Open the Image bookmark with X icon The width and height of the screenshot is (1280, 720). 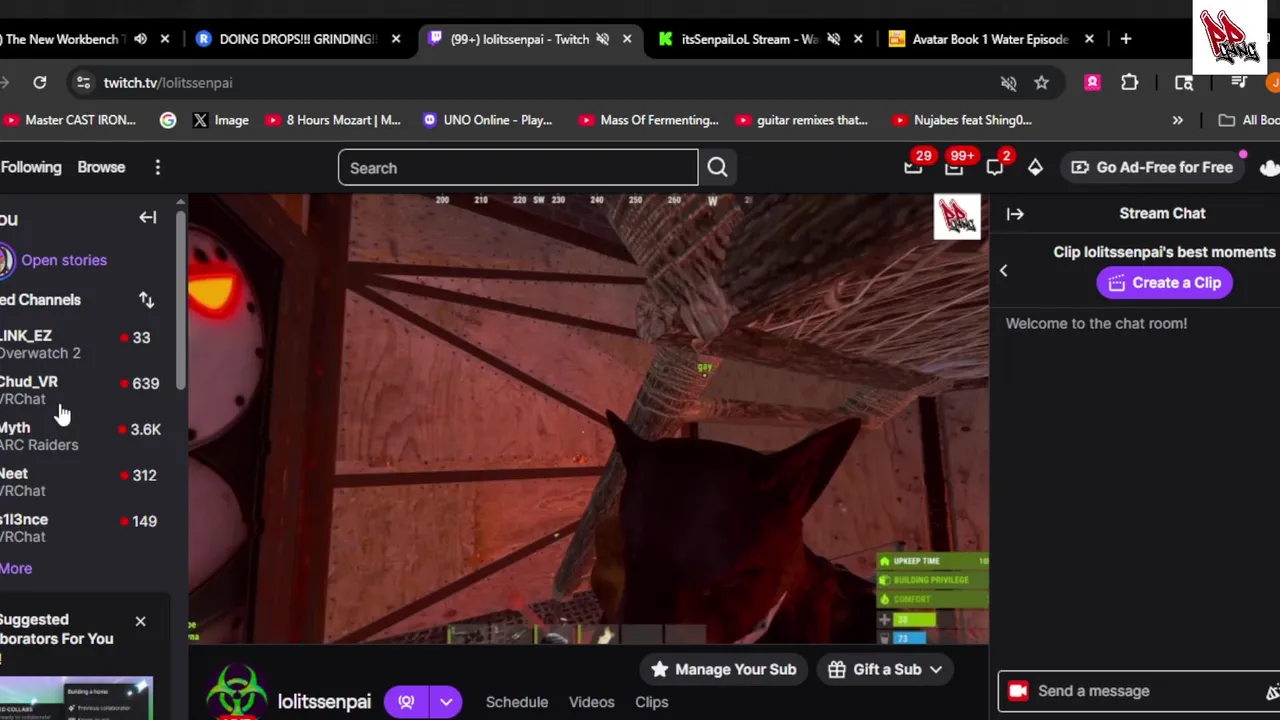tap(220, 120)
